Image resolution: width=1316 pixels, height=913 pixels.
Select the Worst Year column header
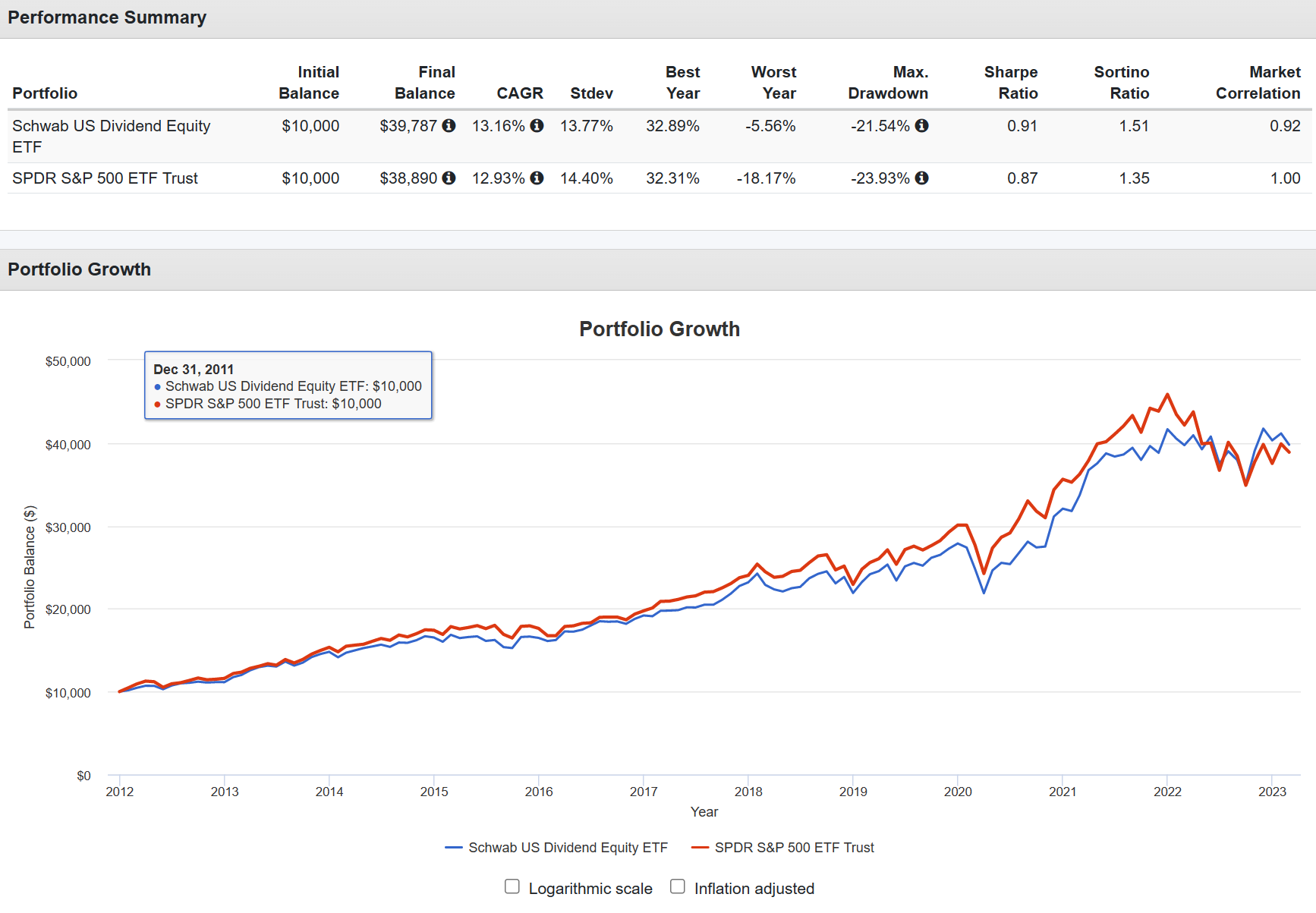pyautogui.click(x=773, y=82)
